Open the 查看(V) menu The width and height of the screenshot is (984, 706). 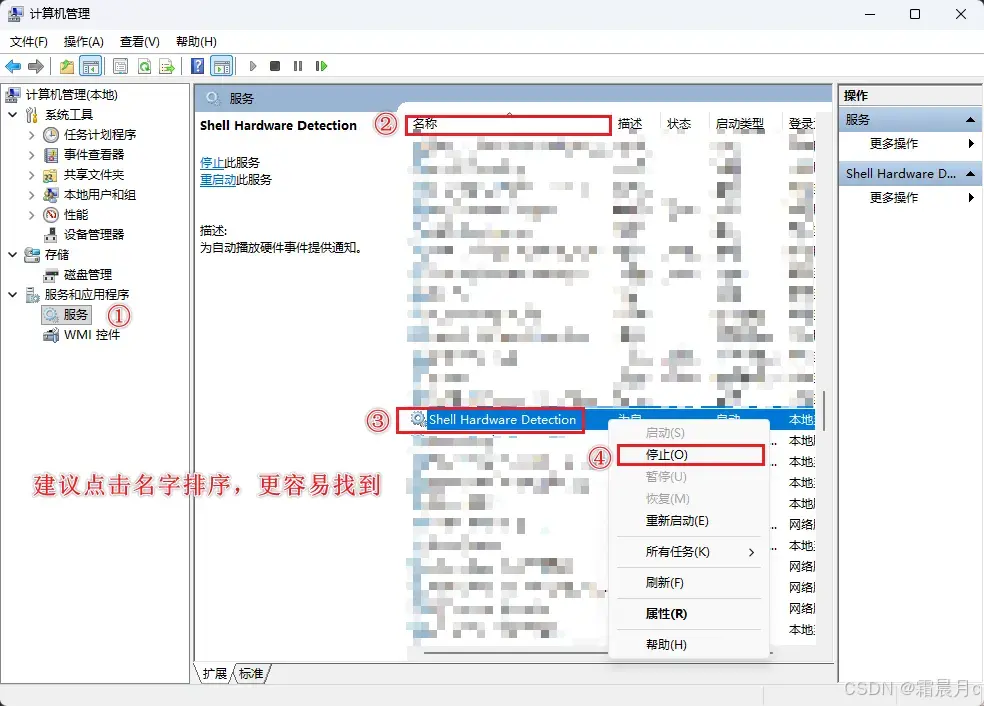(139, 41)
